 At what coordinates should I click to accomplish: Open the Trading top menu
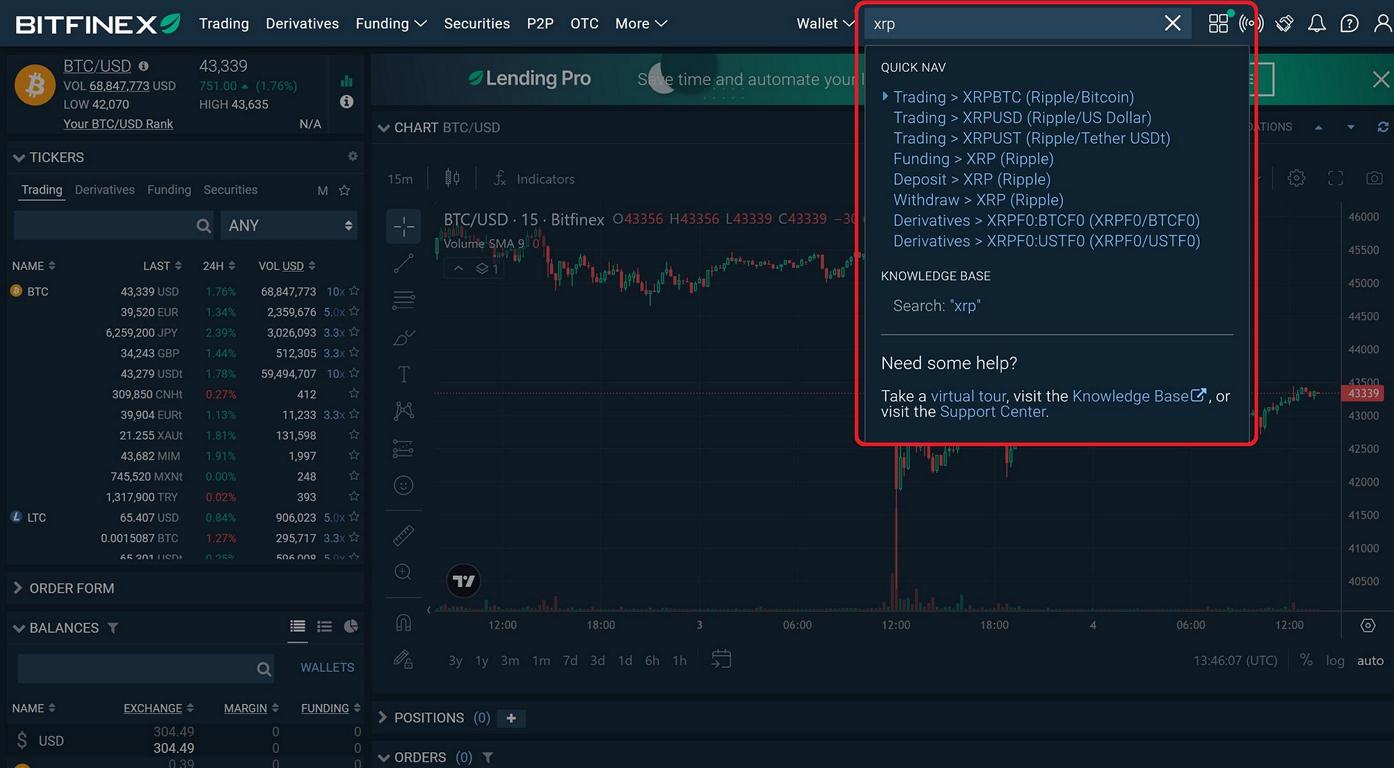tap(224, 23)
